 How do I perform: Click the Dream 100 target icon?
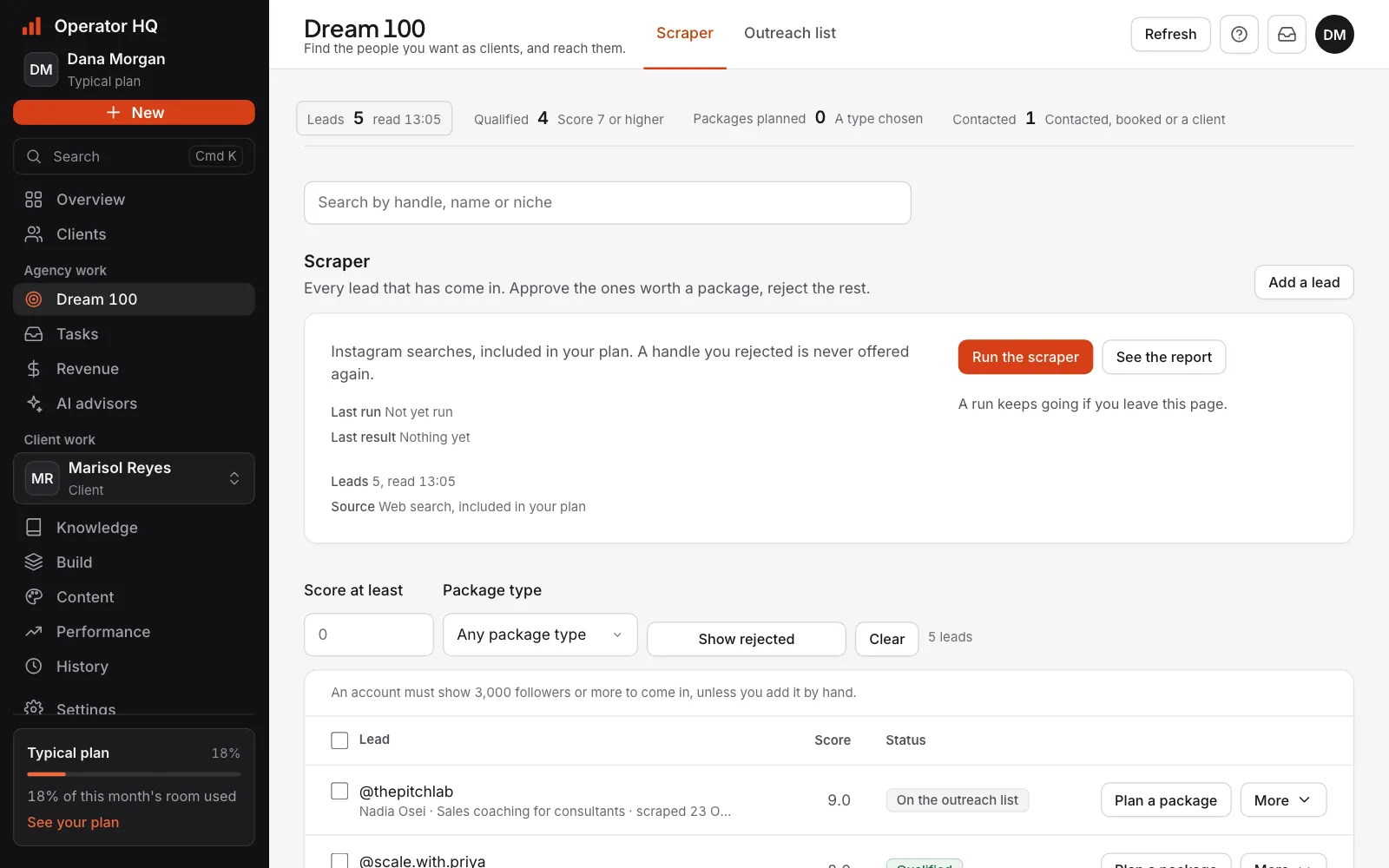[x=34, y=299]
